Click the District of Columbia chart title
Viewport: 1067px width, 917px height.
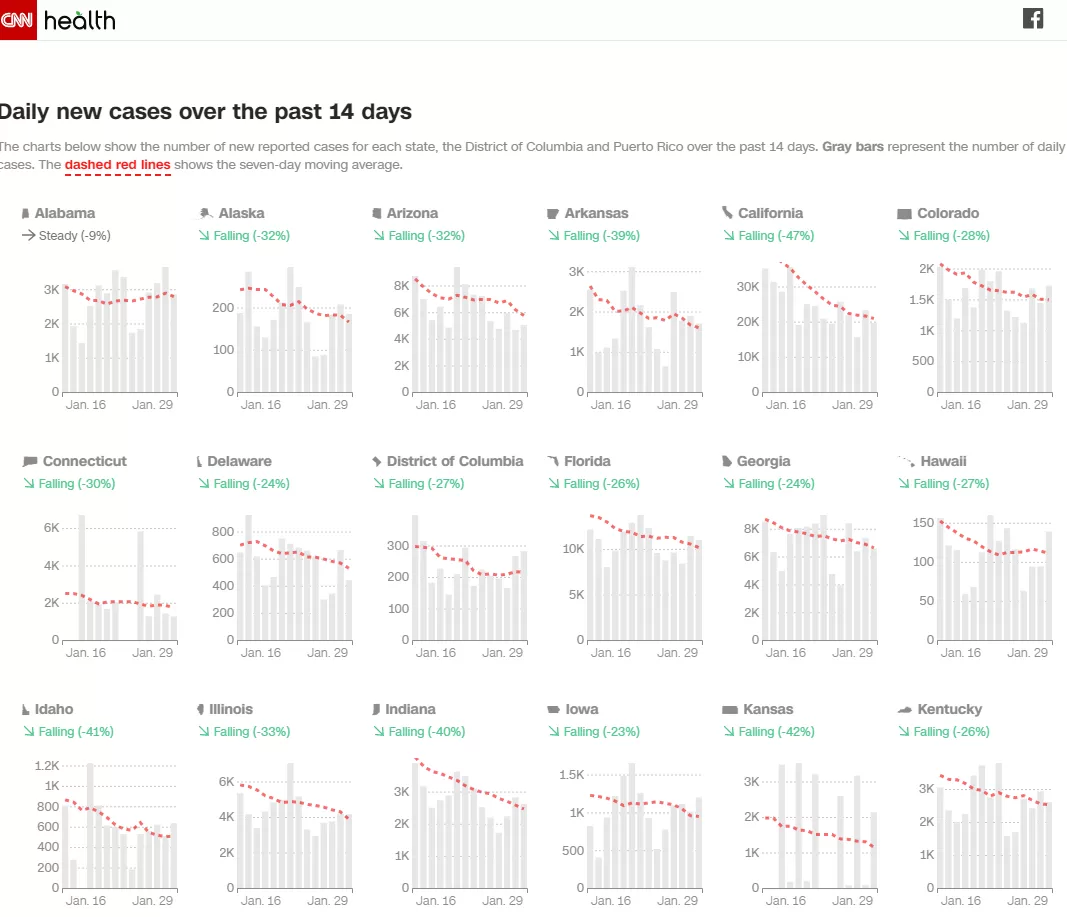(x=455, y=461)
